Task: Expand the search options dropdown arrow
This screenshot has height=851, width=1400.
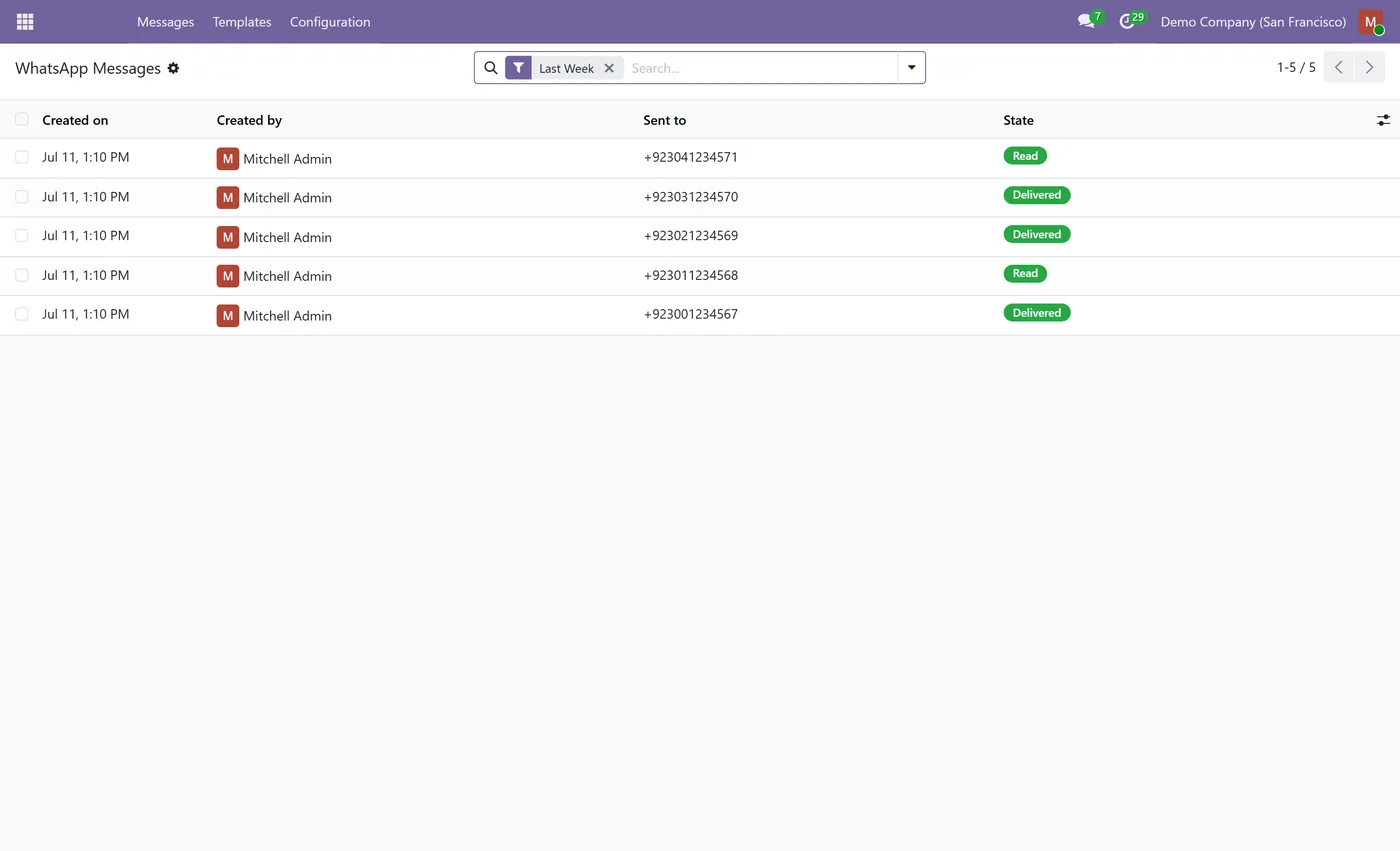Action: [x=912, y=67]
